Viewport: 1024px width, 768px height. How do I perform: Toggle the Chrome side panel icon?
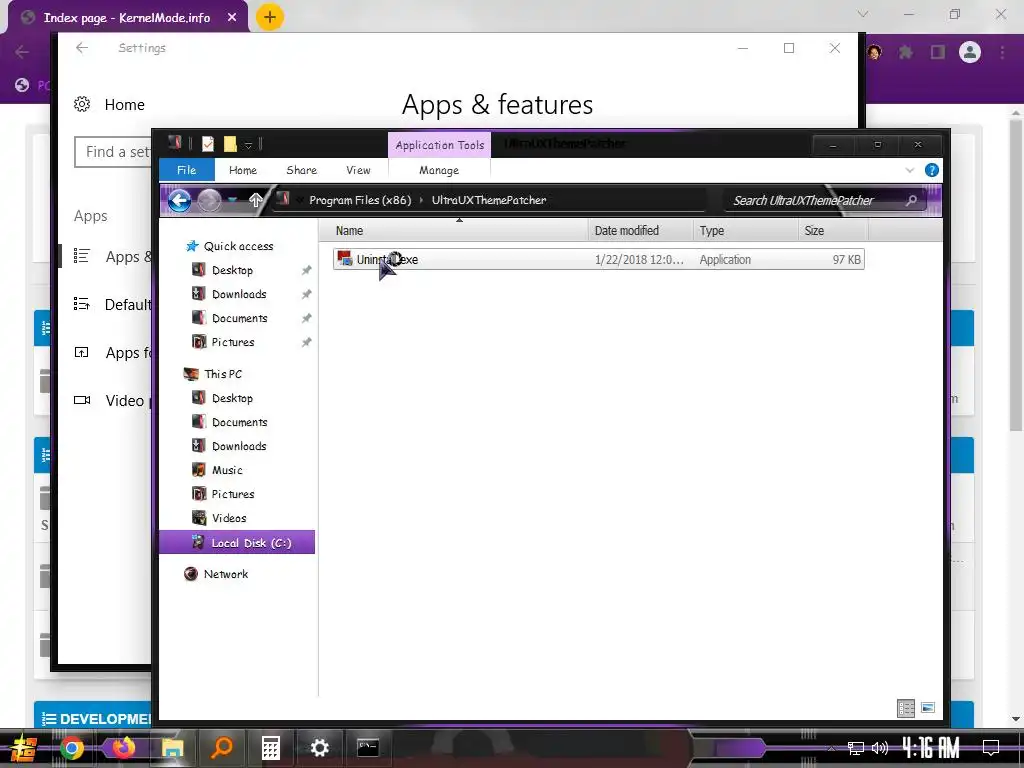click(938, 52)
